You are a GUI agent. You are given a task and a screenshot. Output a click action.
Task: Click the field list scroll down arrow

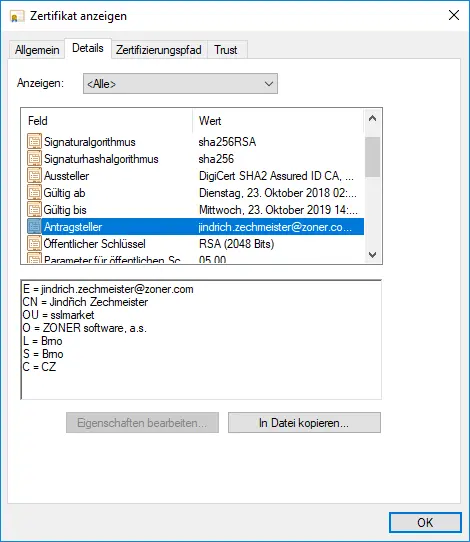point(373,255)
